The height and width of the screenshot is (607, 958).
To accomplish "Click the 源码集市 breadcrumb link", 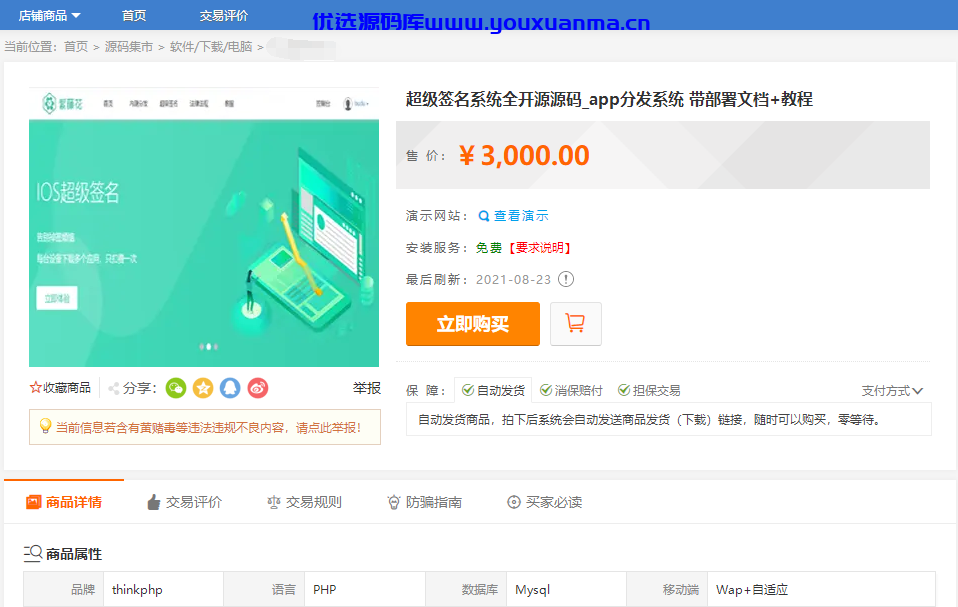I will coord(129,46).
